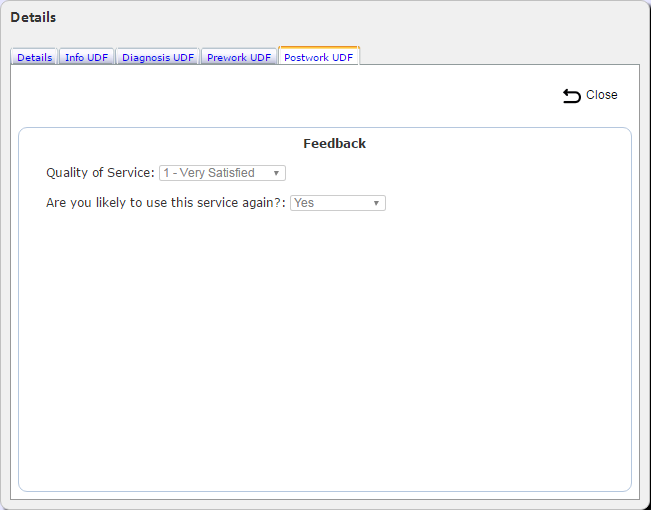Click the back-arrow icon beside Close

click(572, 96)
